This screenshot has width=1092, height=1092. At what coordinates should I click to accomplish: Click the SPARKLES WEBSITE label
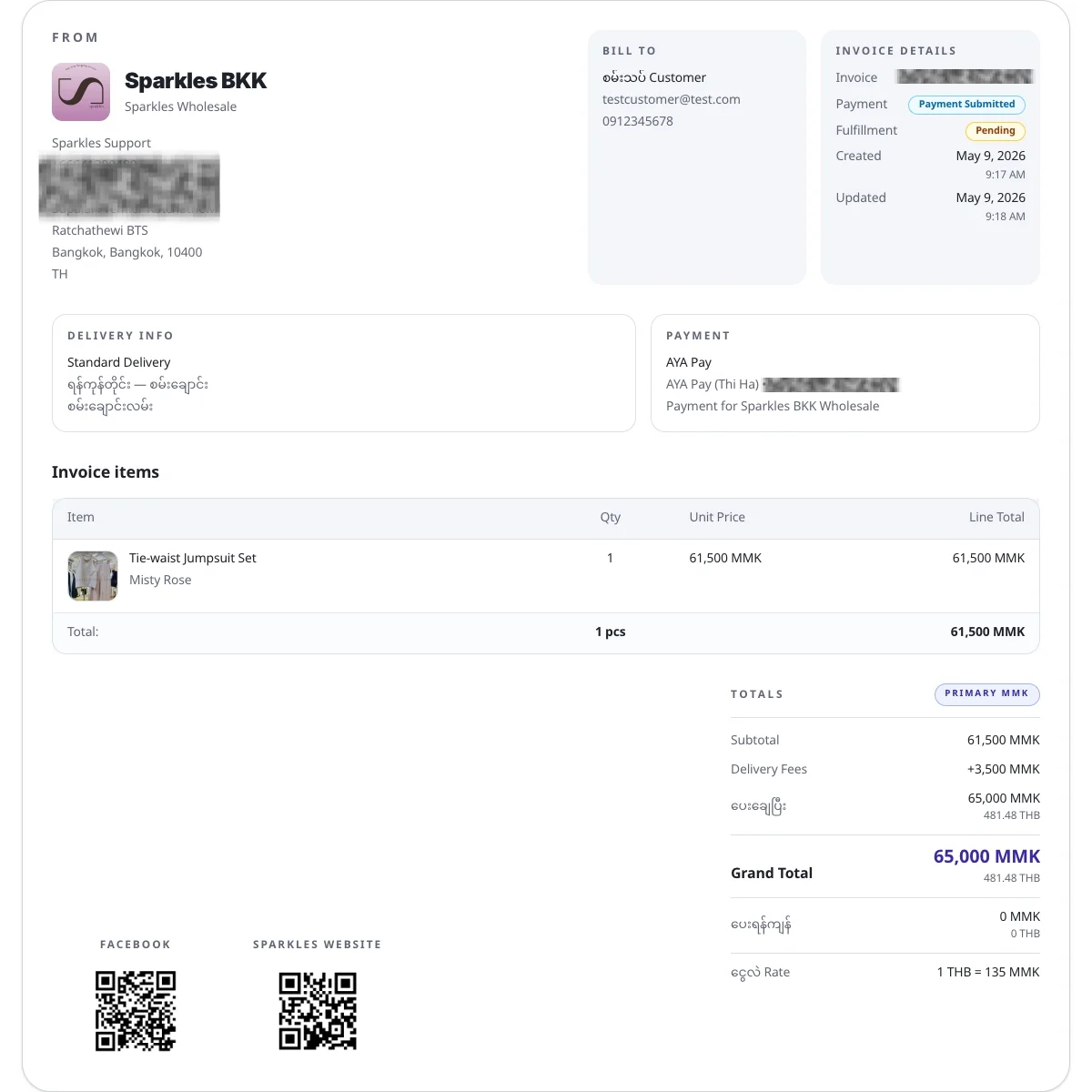tap(318, 945)
